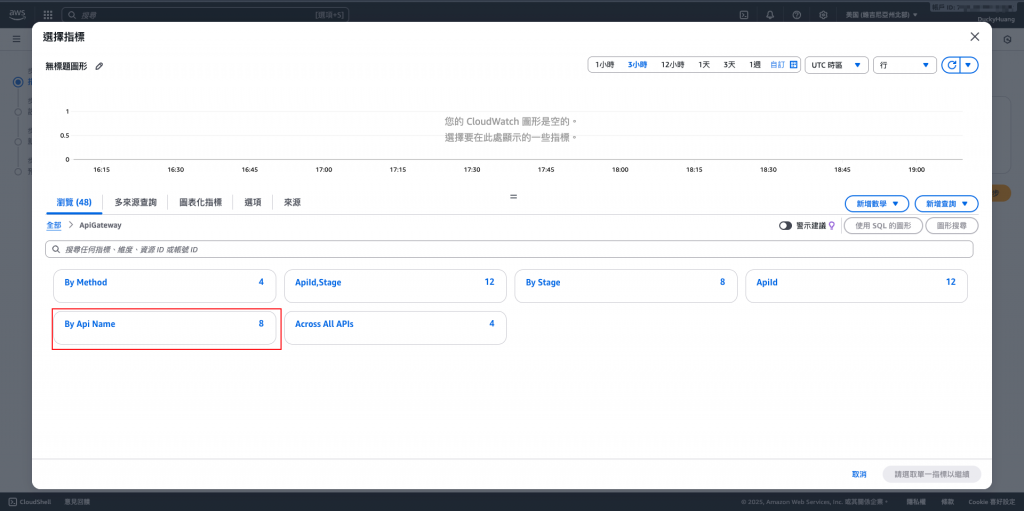
Task: Switch to 選項 tab
Action: tap(253, 203)
